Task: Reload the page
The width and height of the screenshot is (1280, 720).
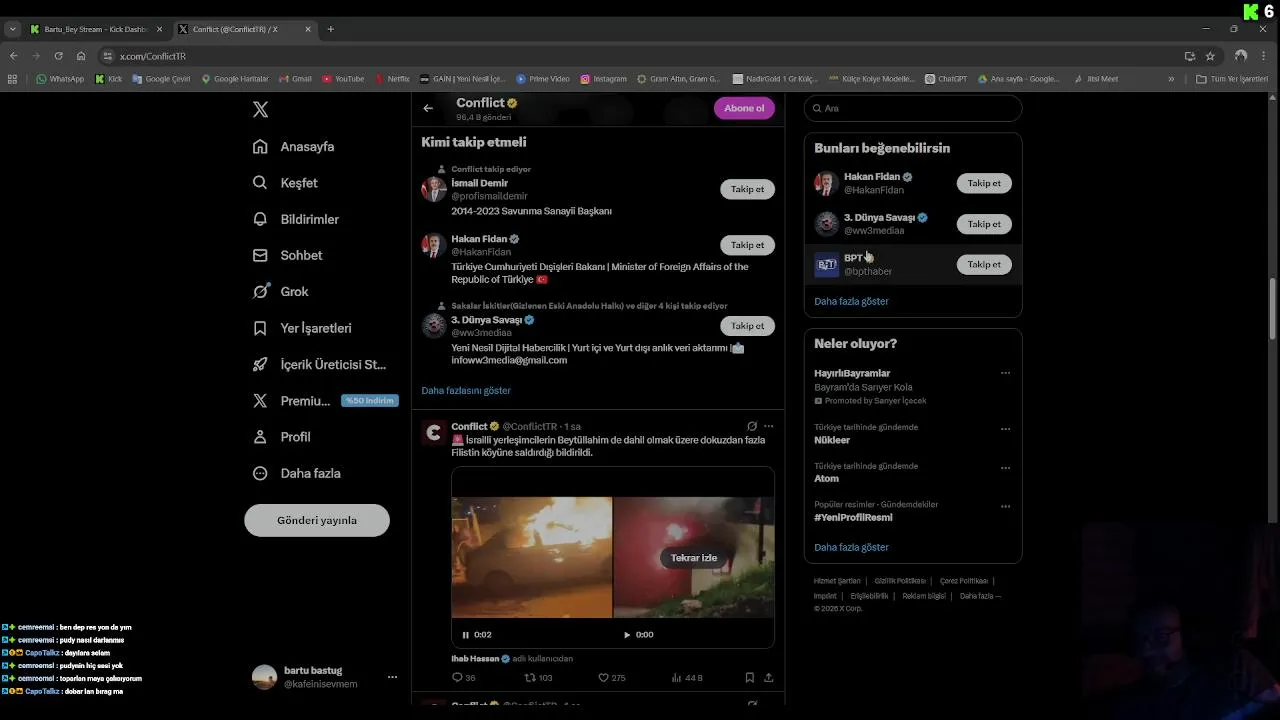Action: (58, 56)
